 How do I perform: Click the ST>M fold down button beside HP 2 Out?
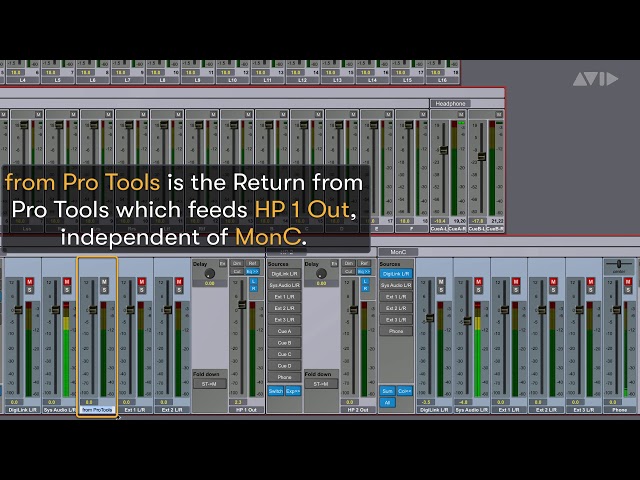(321, 384)
